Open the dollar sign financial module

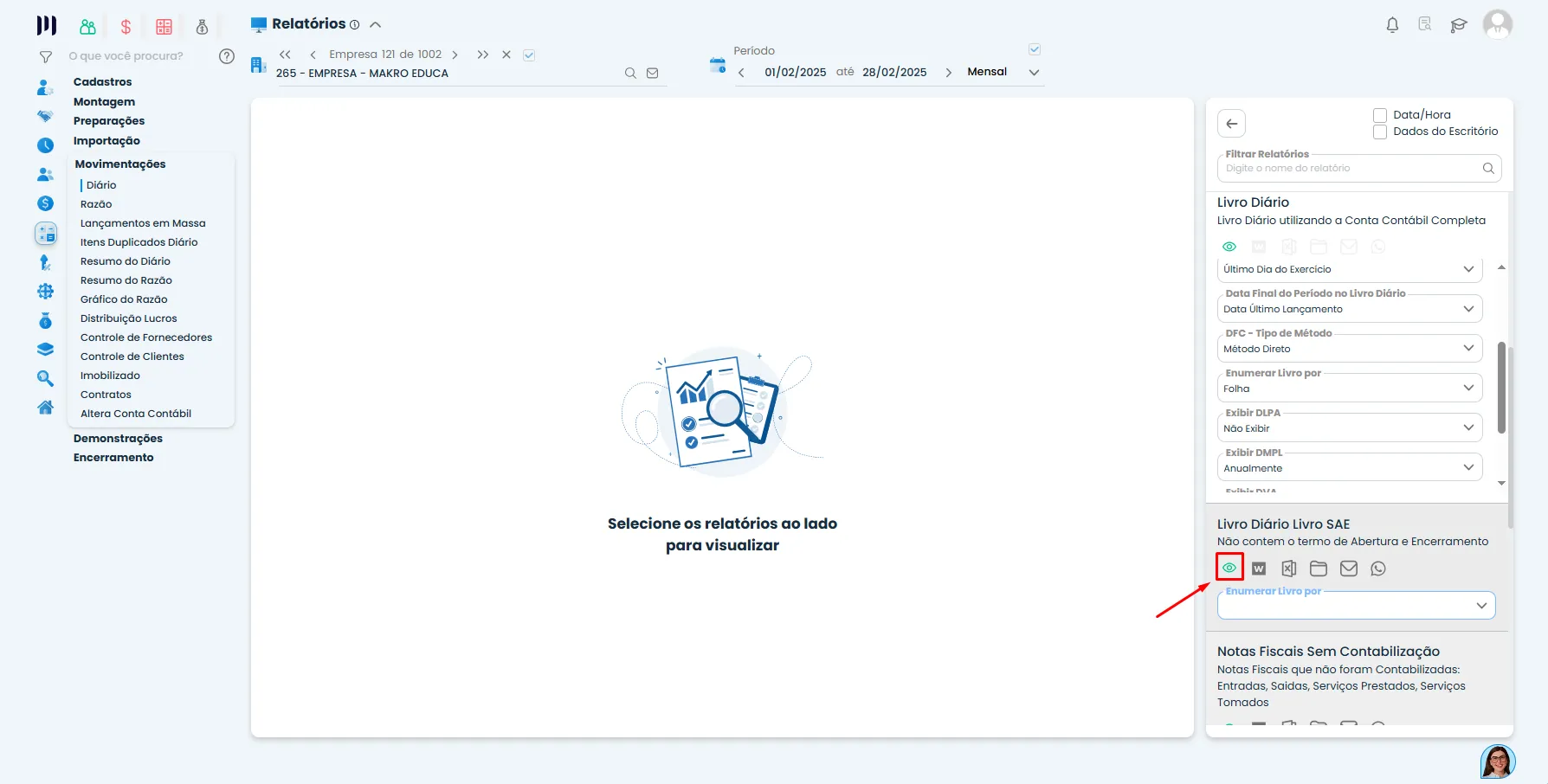pos(126,27)
